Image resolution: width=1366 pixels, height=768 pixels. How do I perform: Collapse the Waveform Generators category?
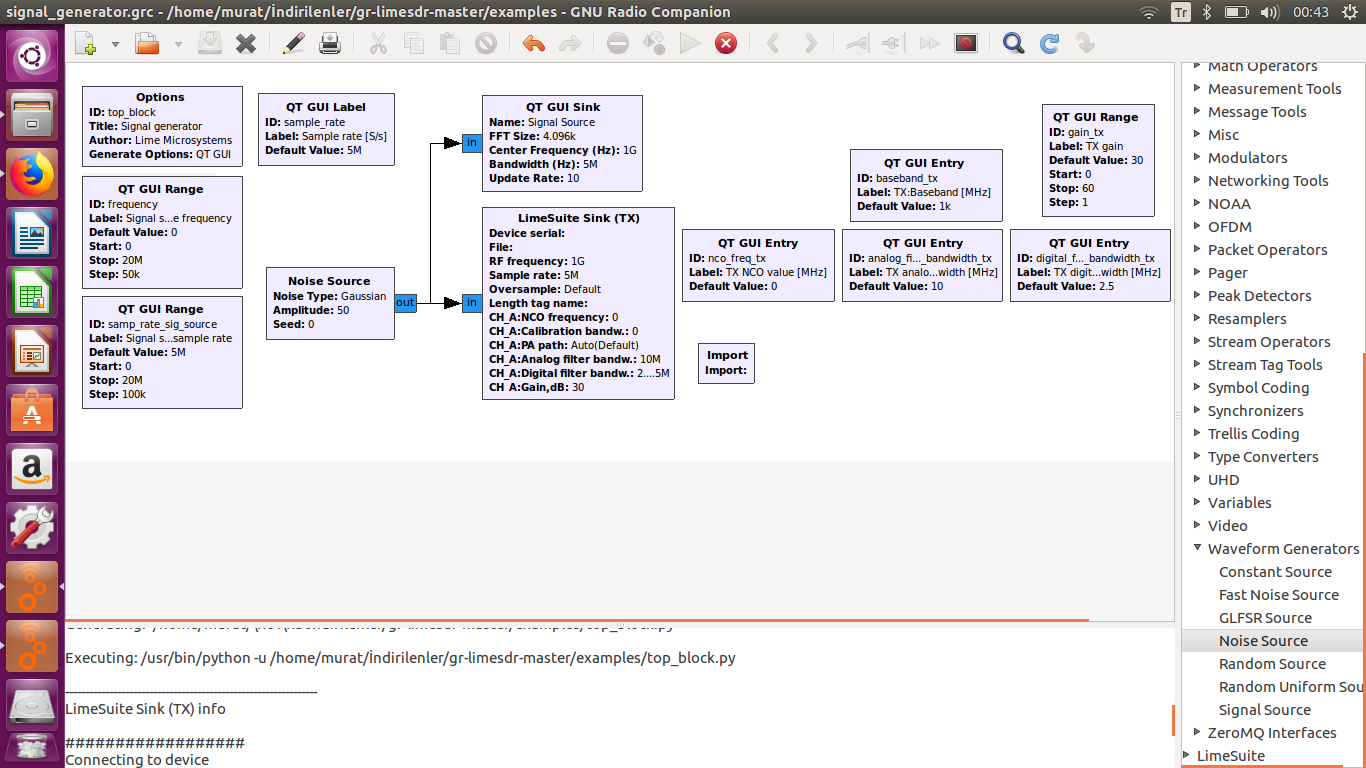pyautogui.click(x=1197, y=548)
